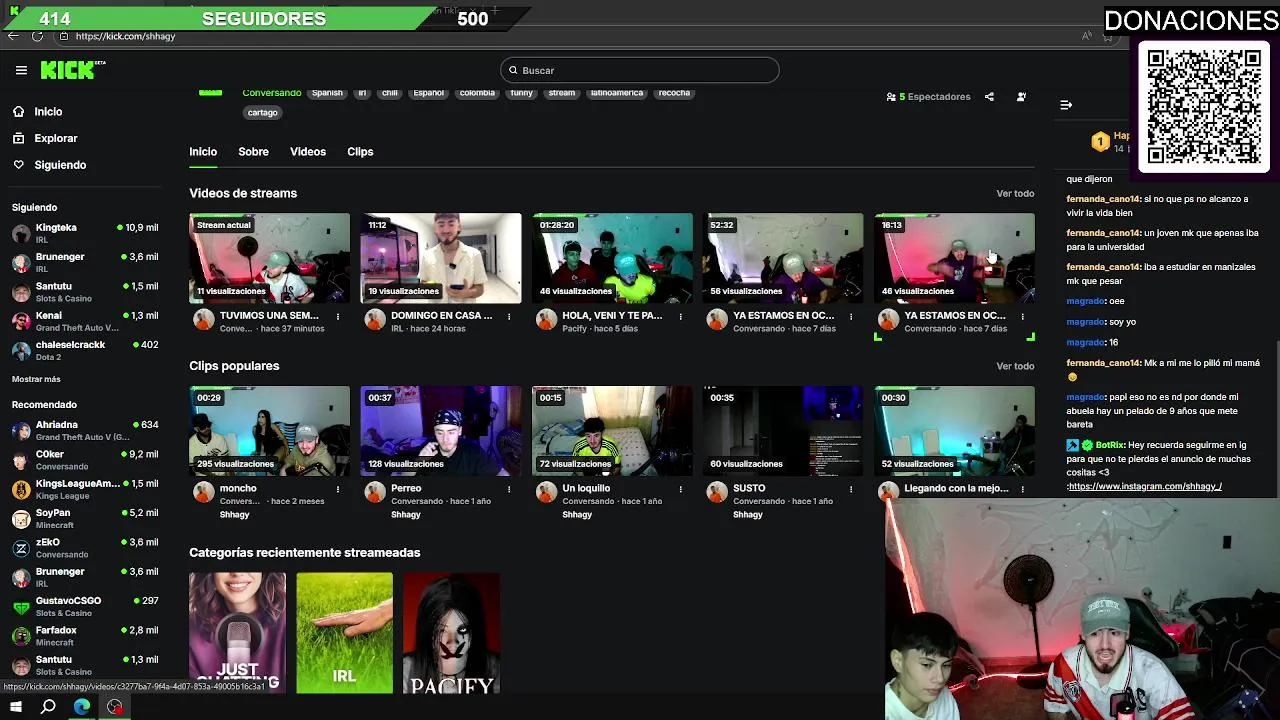
Task: Switch to the Inicio channel tab
Action: point(203,152)
